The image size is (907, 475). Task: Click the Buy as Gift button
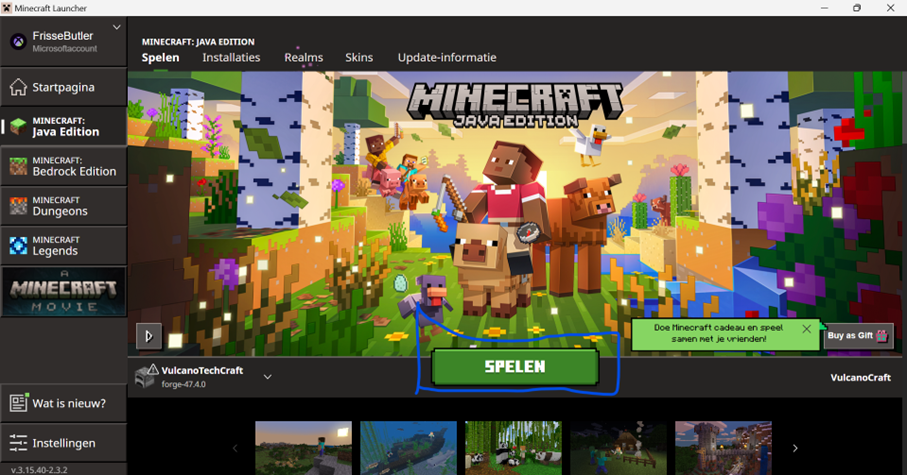(x=858, y=336)
